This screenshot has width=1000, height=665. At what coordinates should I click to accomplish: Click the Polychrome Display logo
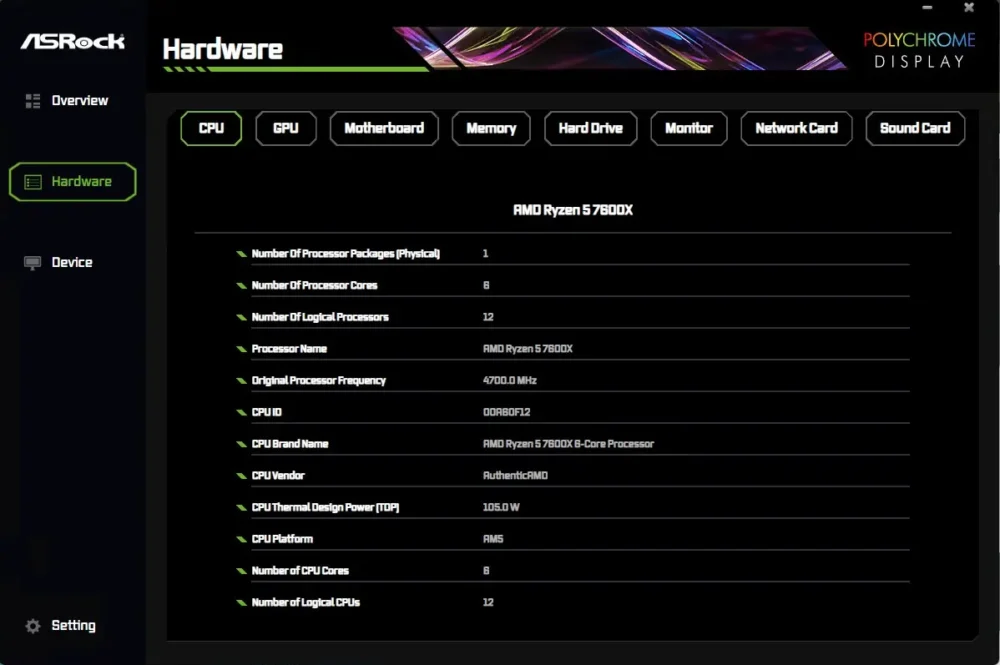tap(919, 50)
